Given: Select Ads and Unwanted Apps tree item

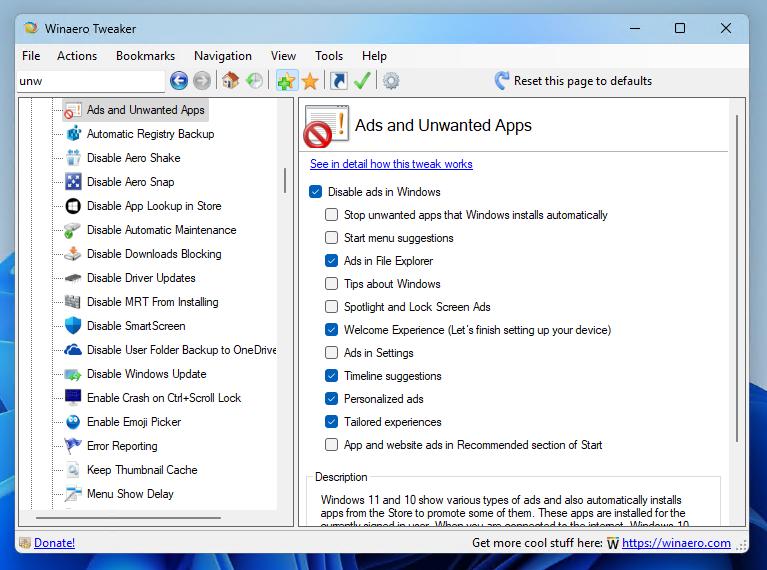Looking at the screenshot, I should click(146, 110).
